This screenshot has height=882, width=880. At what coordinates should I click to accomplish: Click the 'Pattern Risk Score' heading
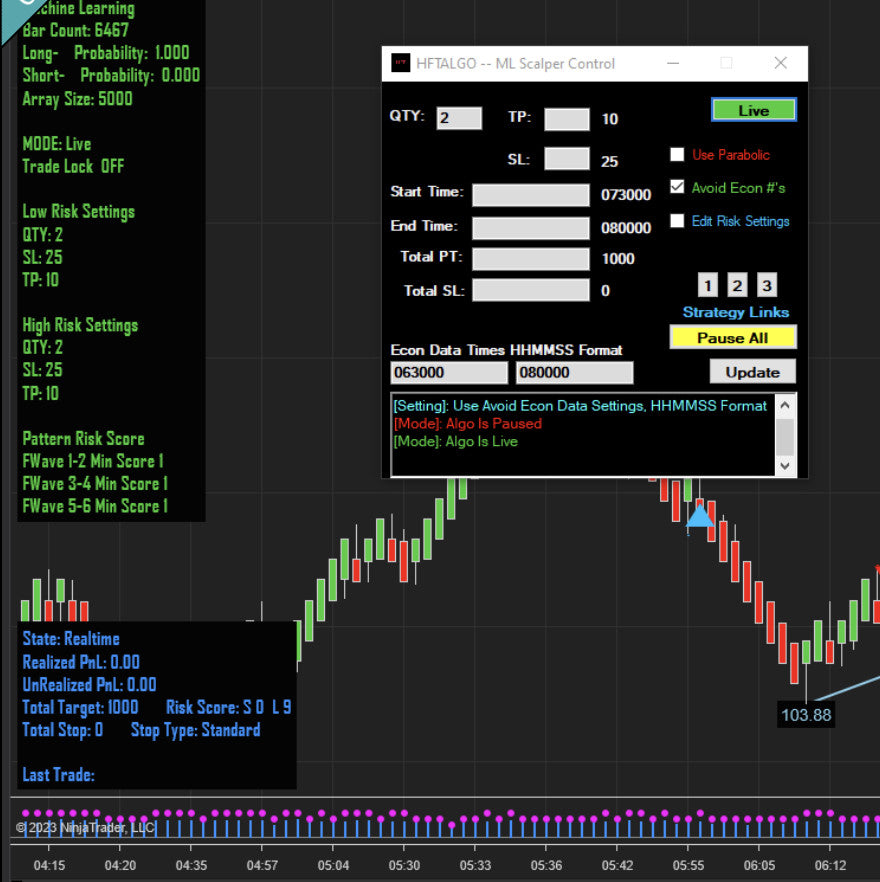[x=84, y=439]
